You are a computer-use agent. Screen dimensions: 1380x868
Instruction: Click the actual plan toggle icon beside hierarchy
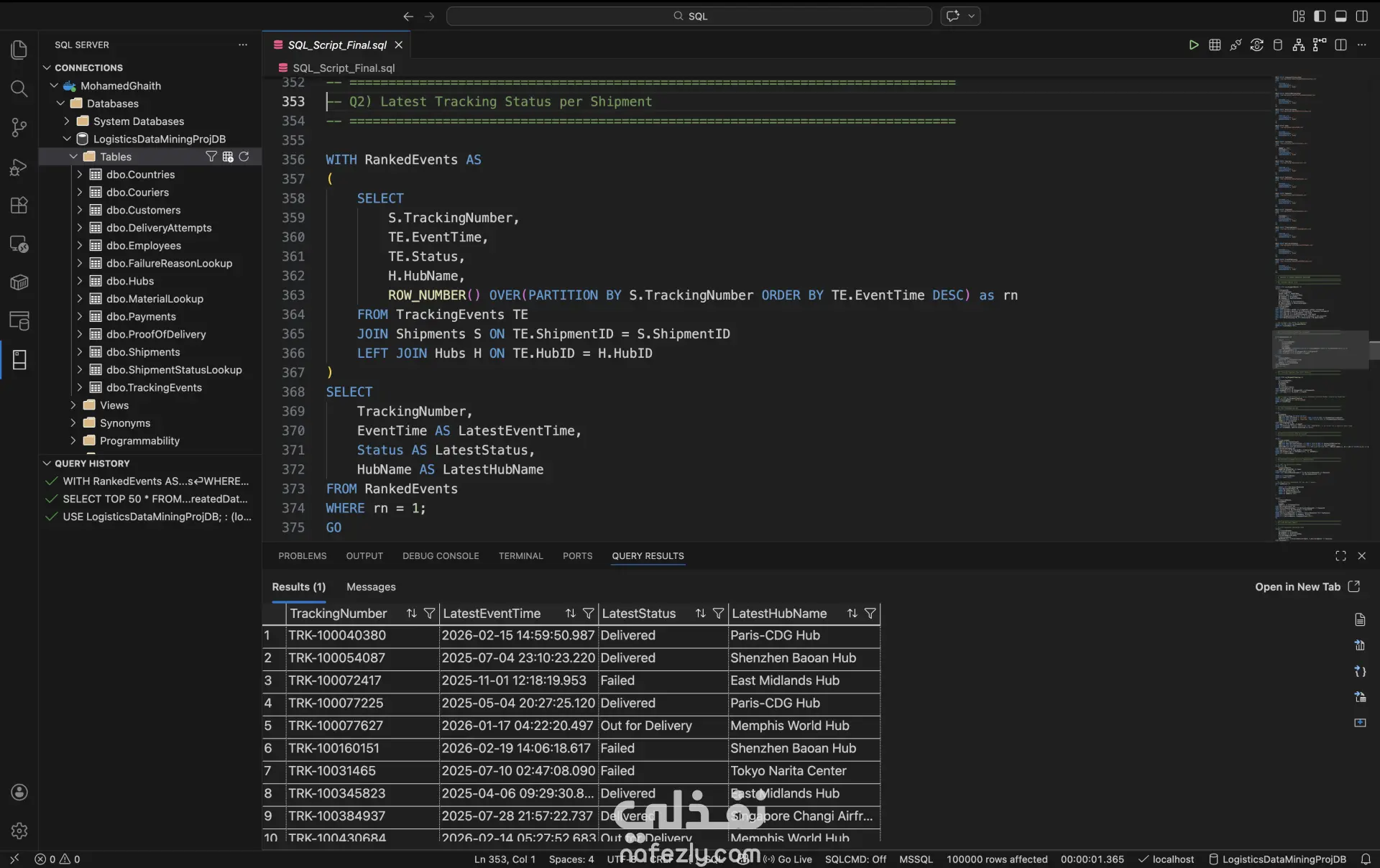pyautogui.click(x=1319, y=45)
